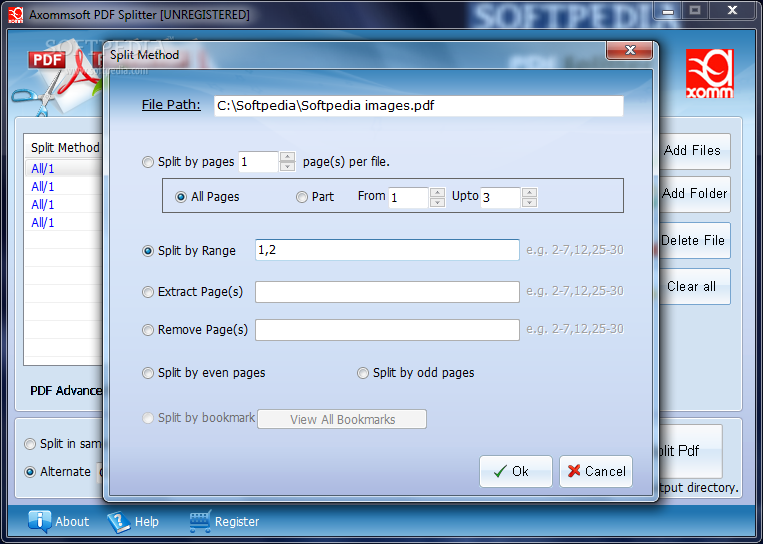Maximize the PDF Splitter window

695,11
